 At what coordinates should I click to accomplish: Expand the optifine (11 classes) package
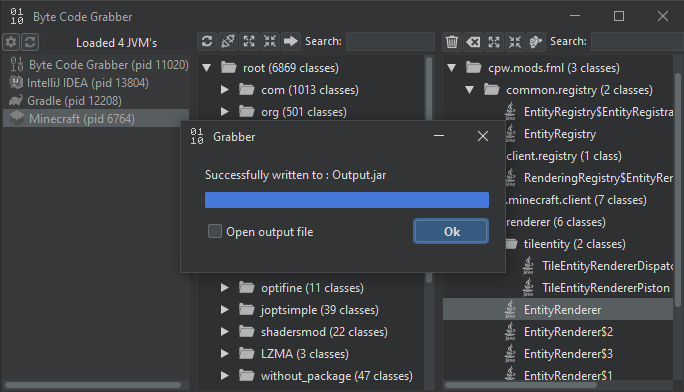[225, 288]
